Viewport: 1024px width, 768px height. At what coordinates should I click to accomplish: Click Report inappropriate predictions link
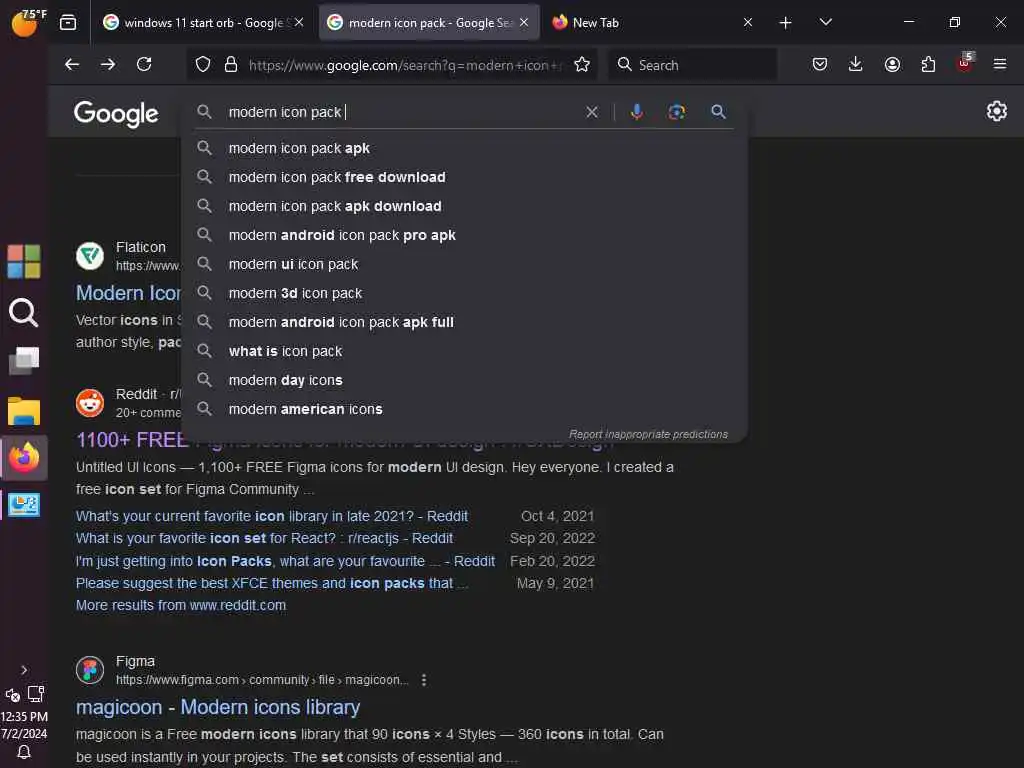click(x=648, y=434)
